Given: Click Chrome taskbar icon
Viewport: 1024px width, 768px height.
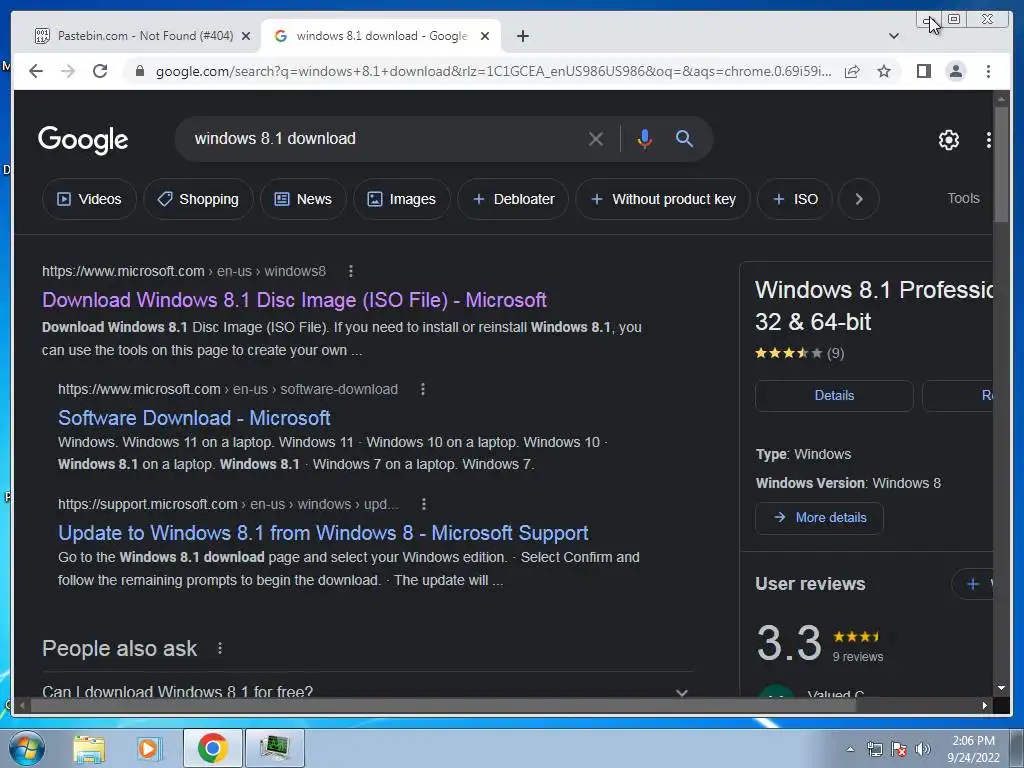Looking at the screenshot, I should (x=213, y=748).
